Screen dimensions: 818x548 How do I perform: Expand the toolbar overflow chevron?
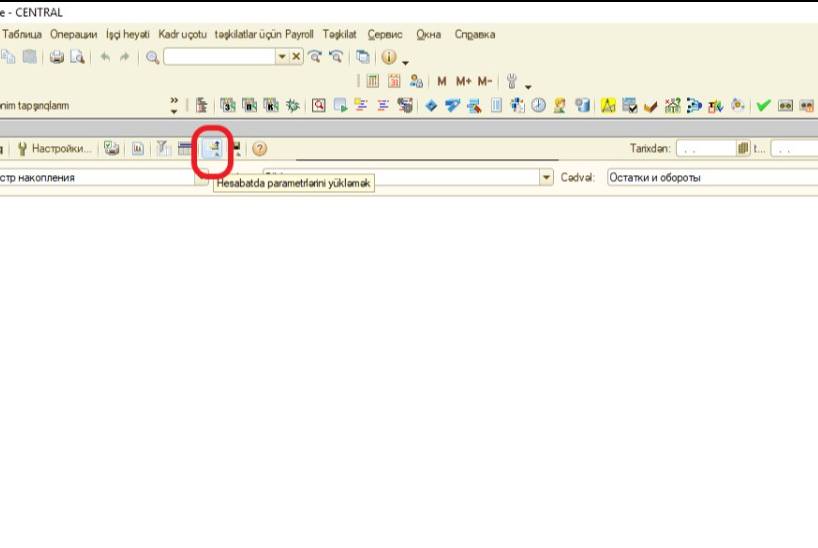tap(174, 104)
